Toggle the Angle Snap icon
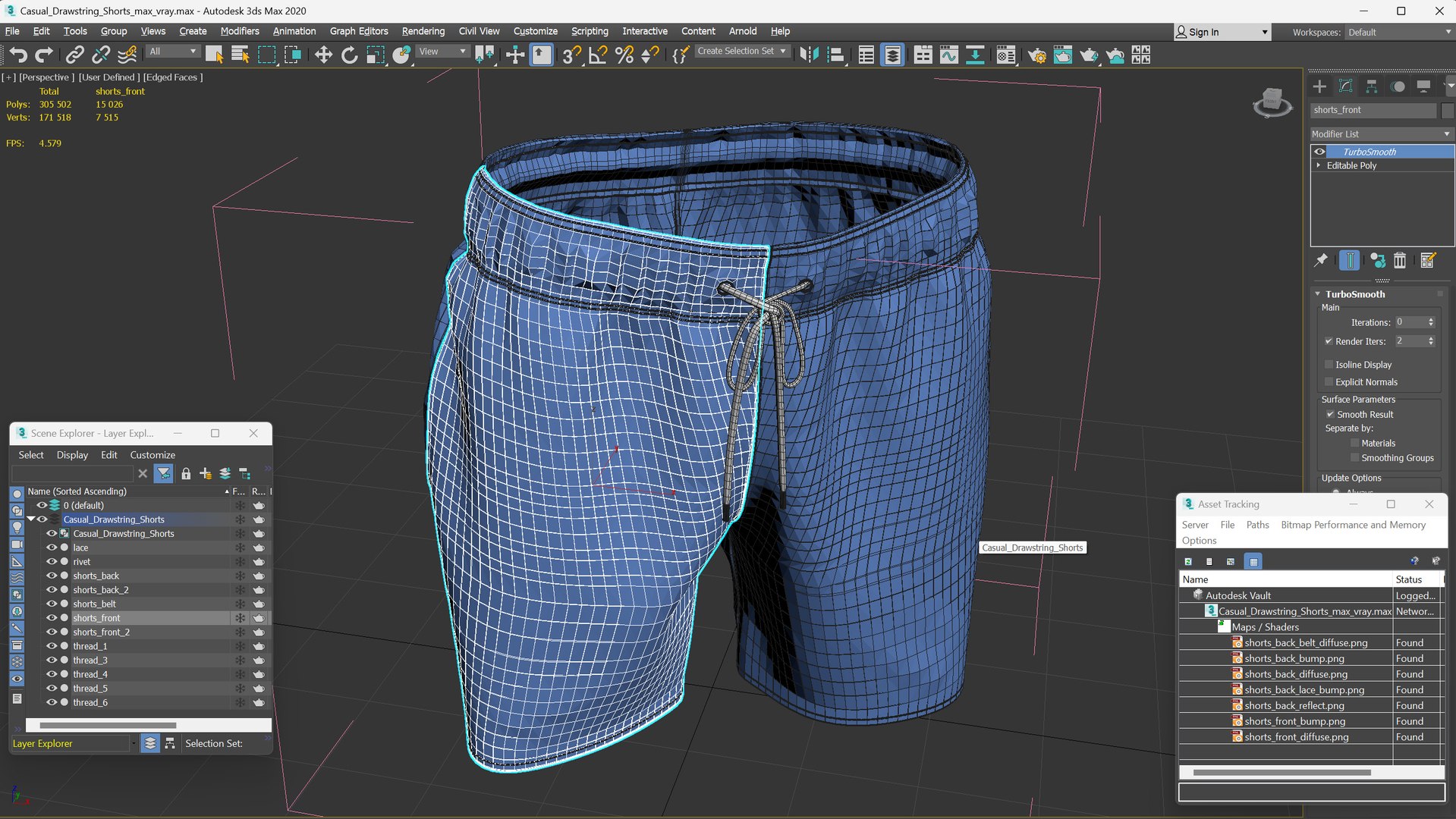Screen dimensions: 1456x819 598,55
